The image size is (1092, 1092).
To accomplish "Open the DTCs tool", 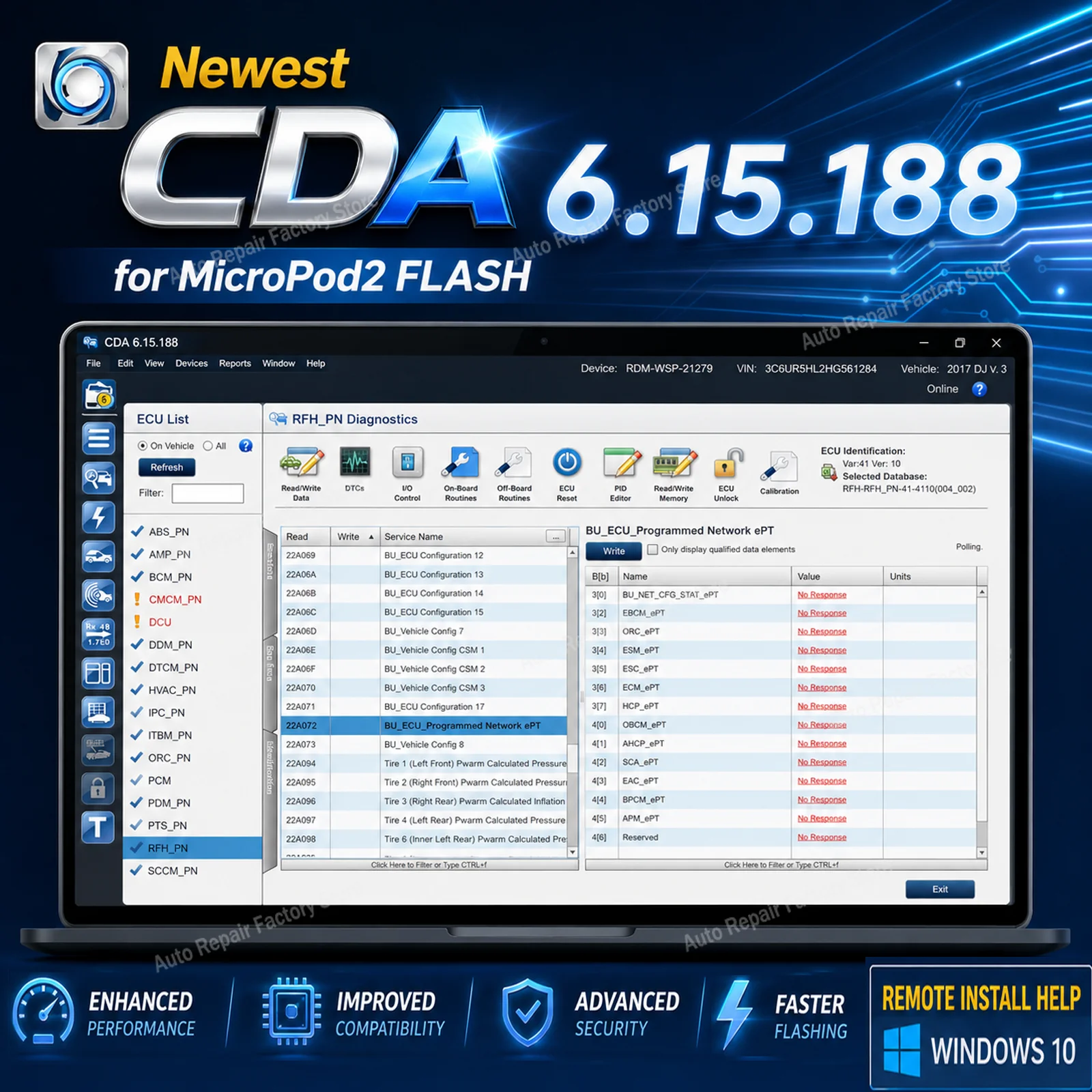I will (x=355, y=470).
